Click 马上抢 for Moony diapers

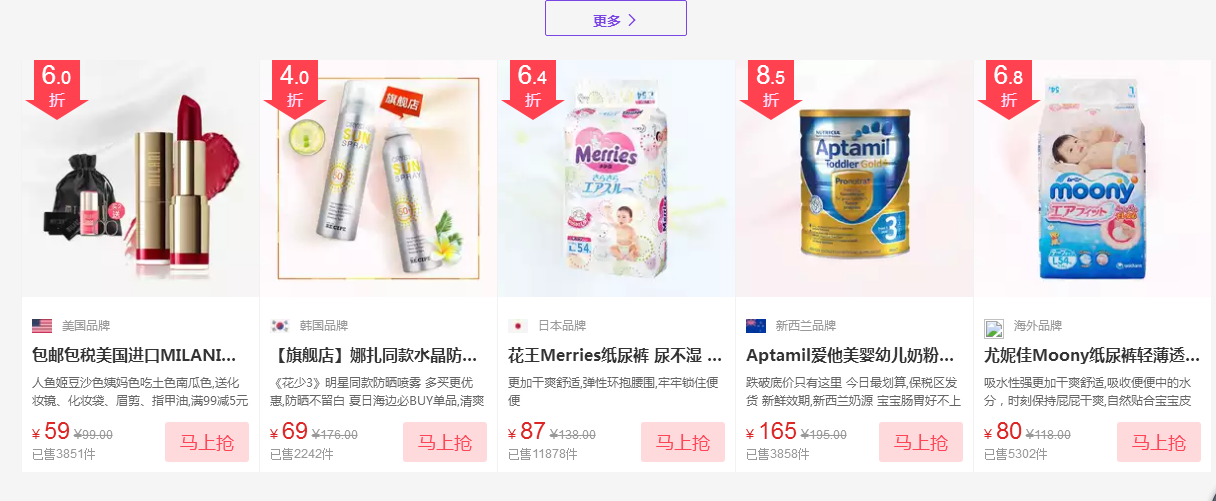[x=1159, y=442]
